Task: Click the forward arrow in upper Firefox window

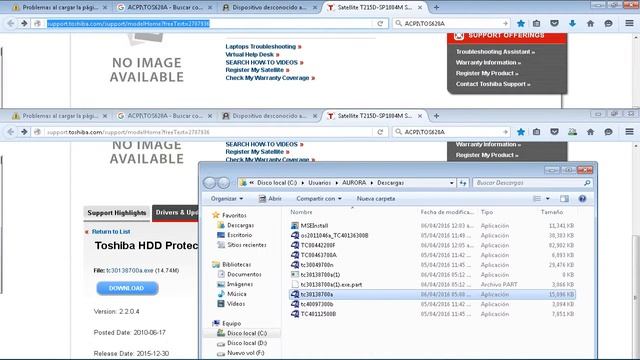Action: point(24,24)
